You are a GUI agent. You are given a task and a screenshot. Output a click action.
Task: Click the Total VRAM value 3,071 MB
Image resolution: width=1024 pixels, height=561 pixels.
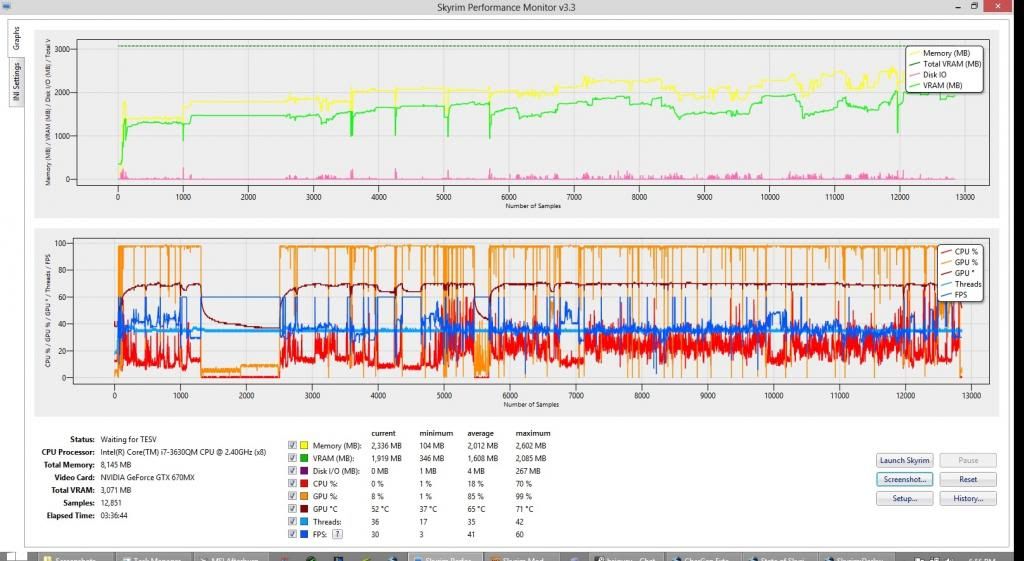click(x=116, y=490)
